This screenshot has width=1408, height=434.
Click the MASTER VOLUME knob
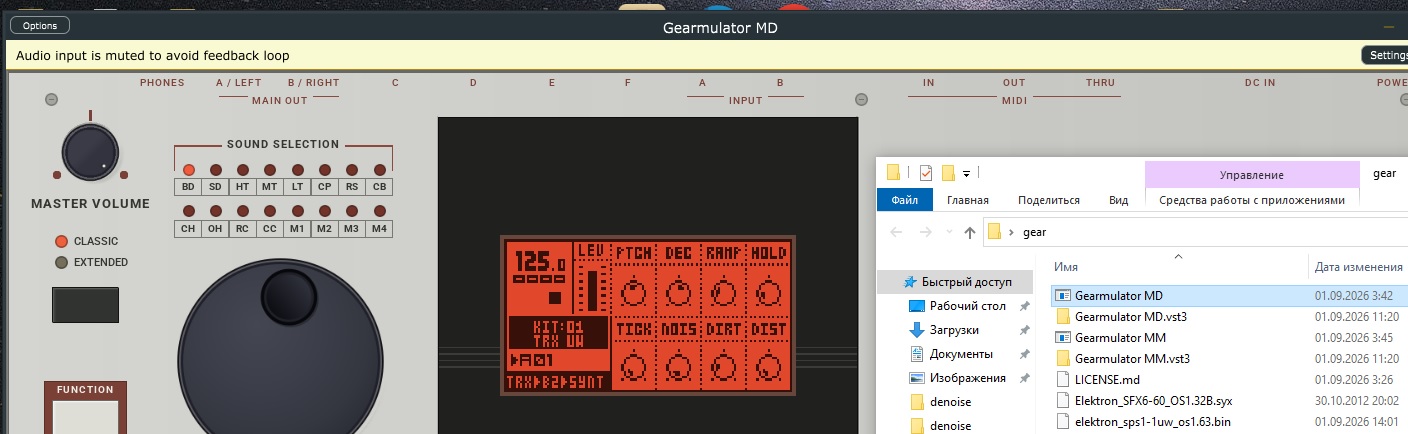(x=90, y=152)
